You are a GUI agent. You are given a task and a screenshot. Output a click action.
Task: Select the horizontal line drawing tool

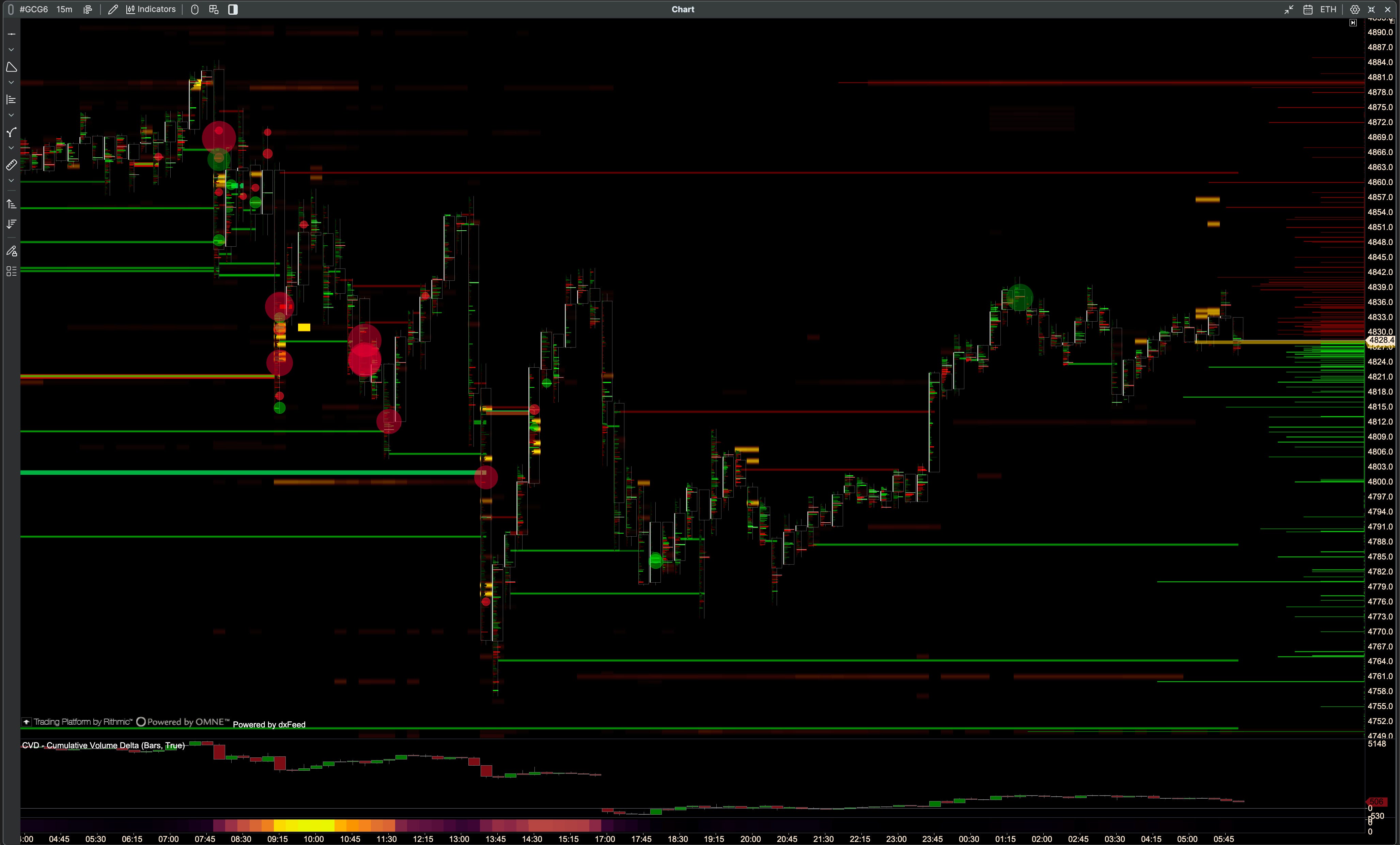[11, 34]
